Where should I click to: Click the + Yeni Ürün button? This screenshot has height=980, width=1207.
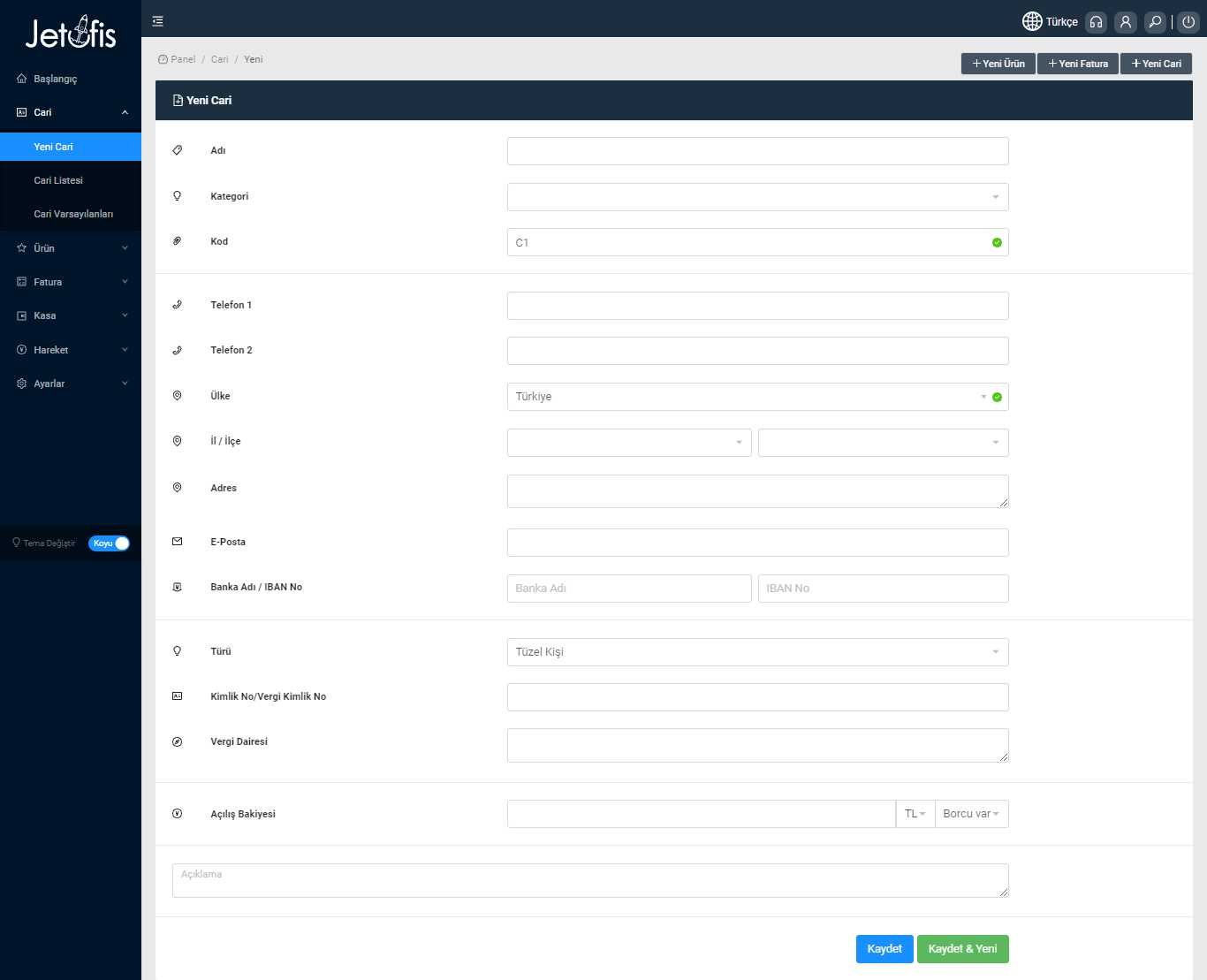pos(998,64)
